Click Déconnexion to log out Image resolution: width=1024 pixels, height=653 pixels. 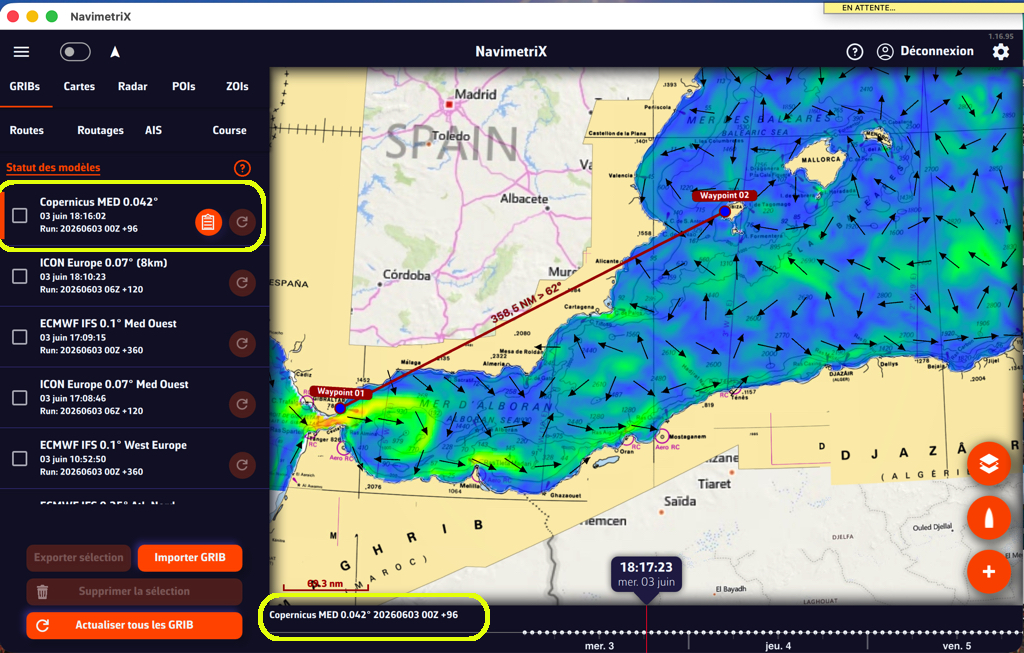point(936,51)
